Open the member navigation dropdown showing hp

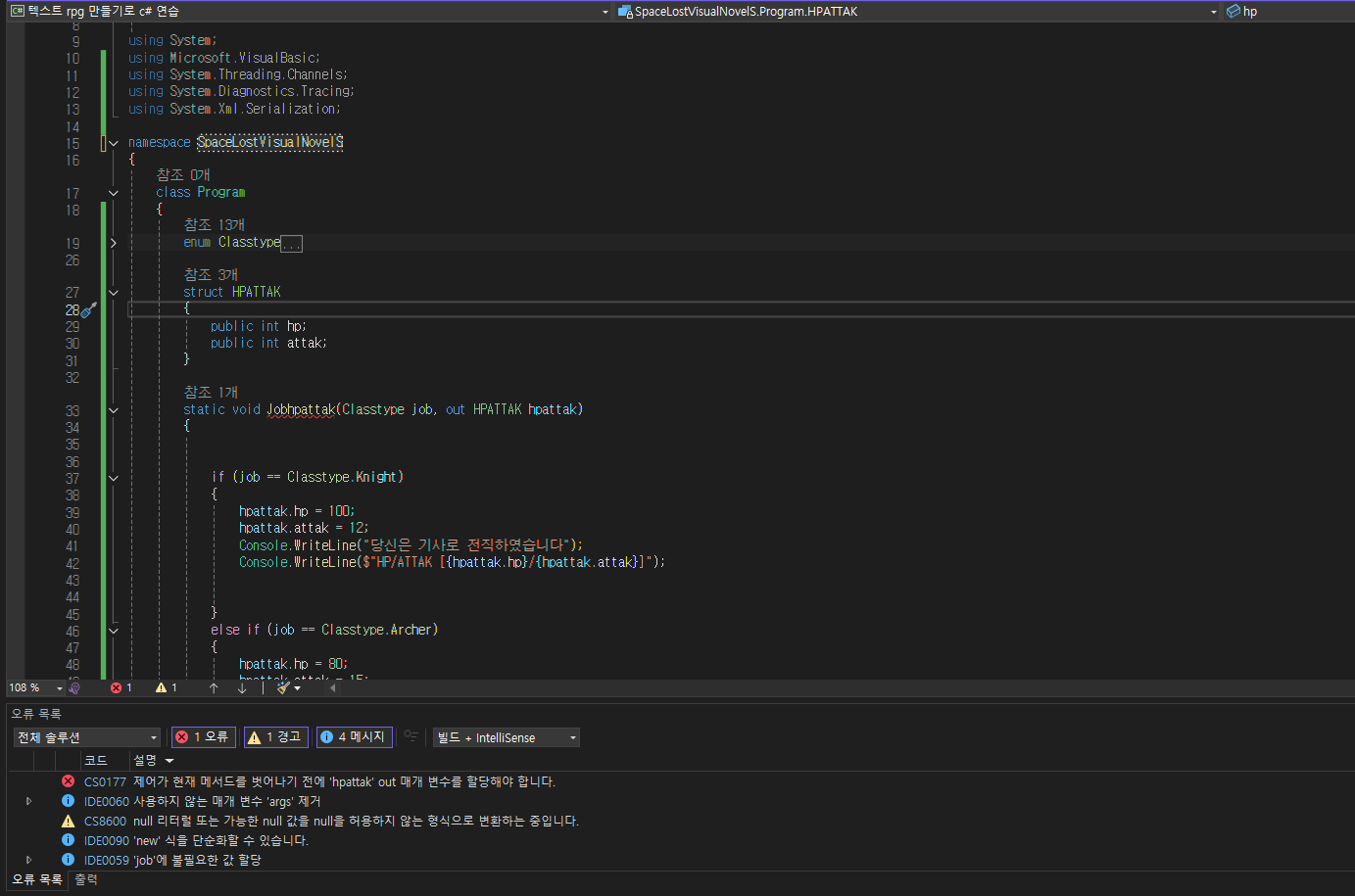(1287, 12)
